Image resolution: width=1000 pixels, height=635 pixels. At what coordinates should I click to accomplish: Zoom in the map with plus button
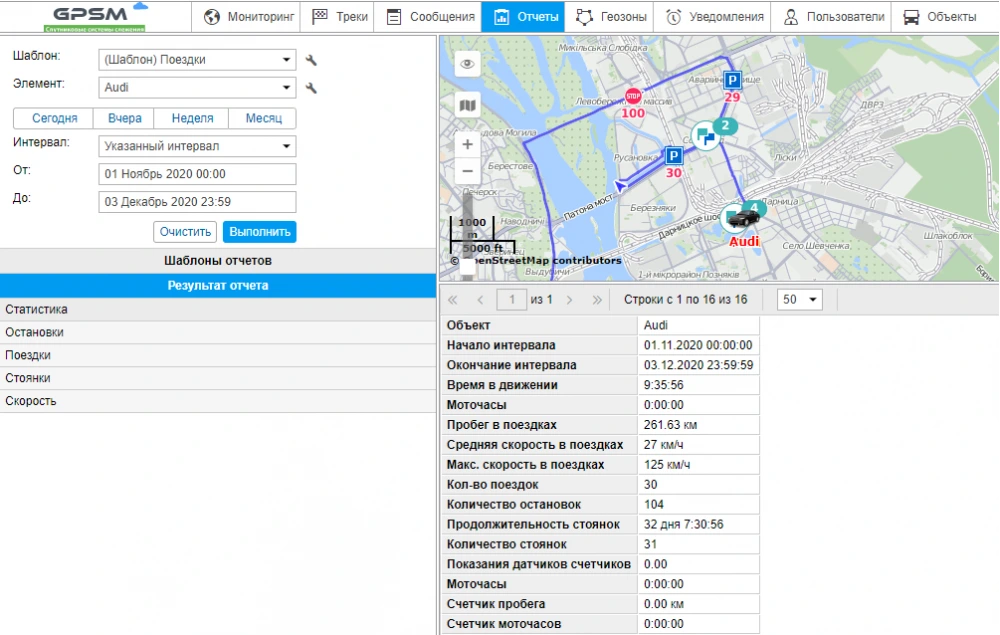click(467, 145)
